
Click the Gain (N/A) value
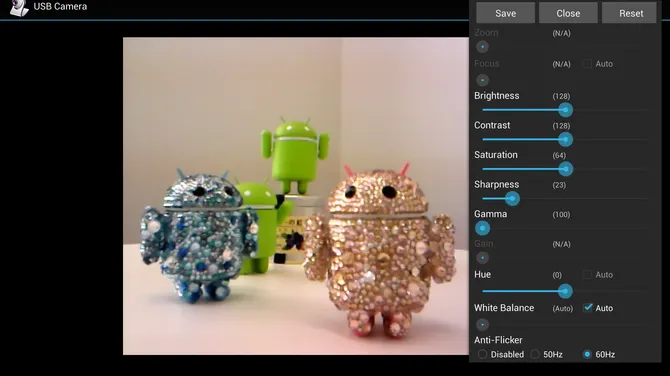[x=561, y=244]
